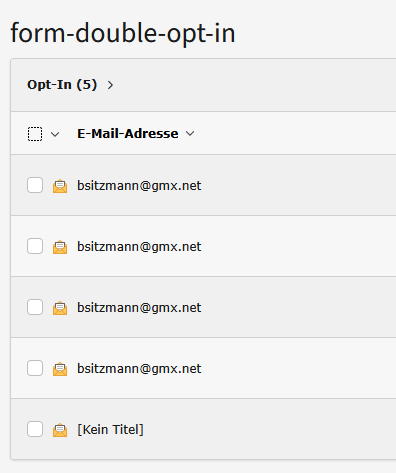The width and height of the screenshot is (396, 473).
Task: Tick the checkbox of the third bsitzmann@gmx.net row
Action: [35, 307]
